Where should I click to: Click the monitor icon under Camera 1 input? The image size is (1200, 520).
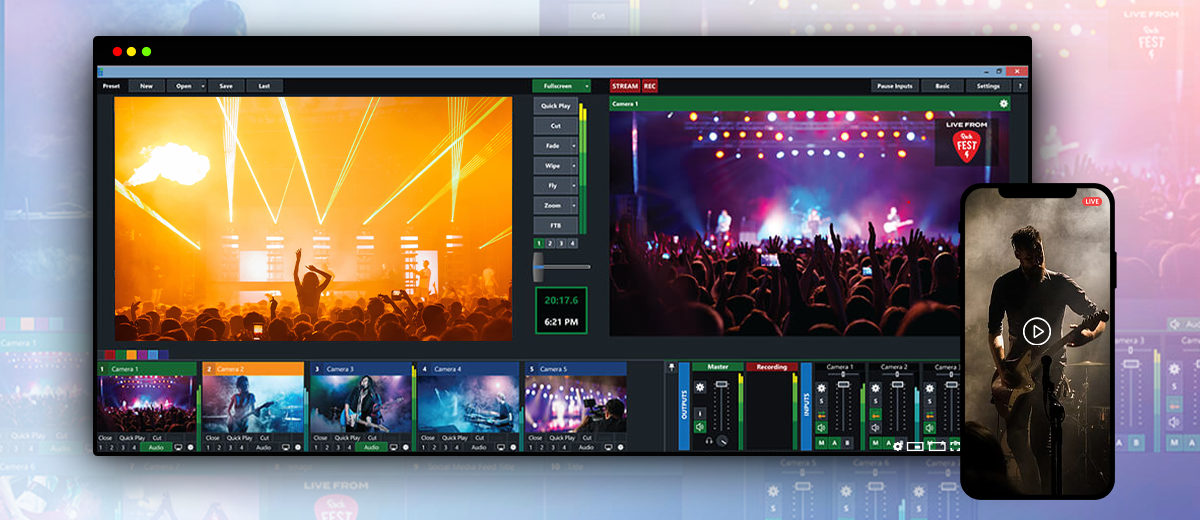pos(178,447)
